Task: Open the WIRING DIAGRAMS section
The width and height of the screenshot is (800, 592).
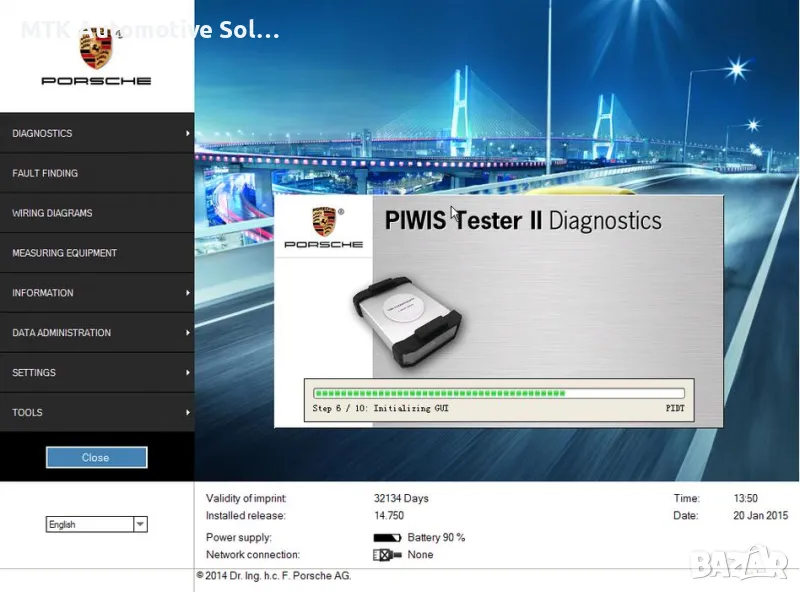Action: [97, 213]
